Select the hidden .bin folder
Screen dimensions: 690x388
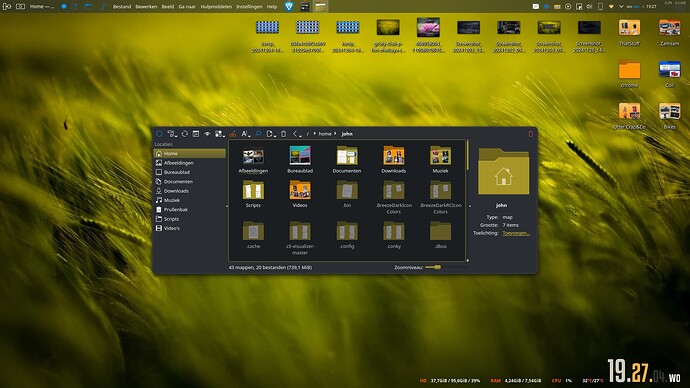[x=347, y=190]
